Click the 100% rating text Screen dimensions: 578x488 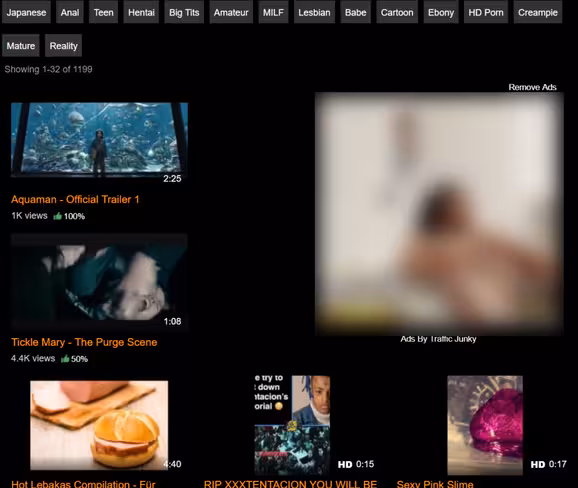74,216
